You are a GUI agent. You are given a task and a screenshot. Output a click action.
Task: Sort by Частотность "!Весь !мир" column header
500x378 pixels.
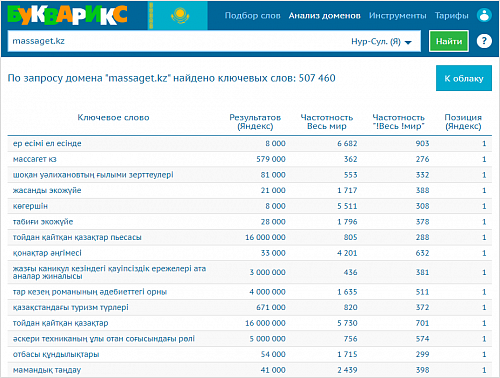(398, 122)
